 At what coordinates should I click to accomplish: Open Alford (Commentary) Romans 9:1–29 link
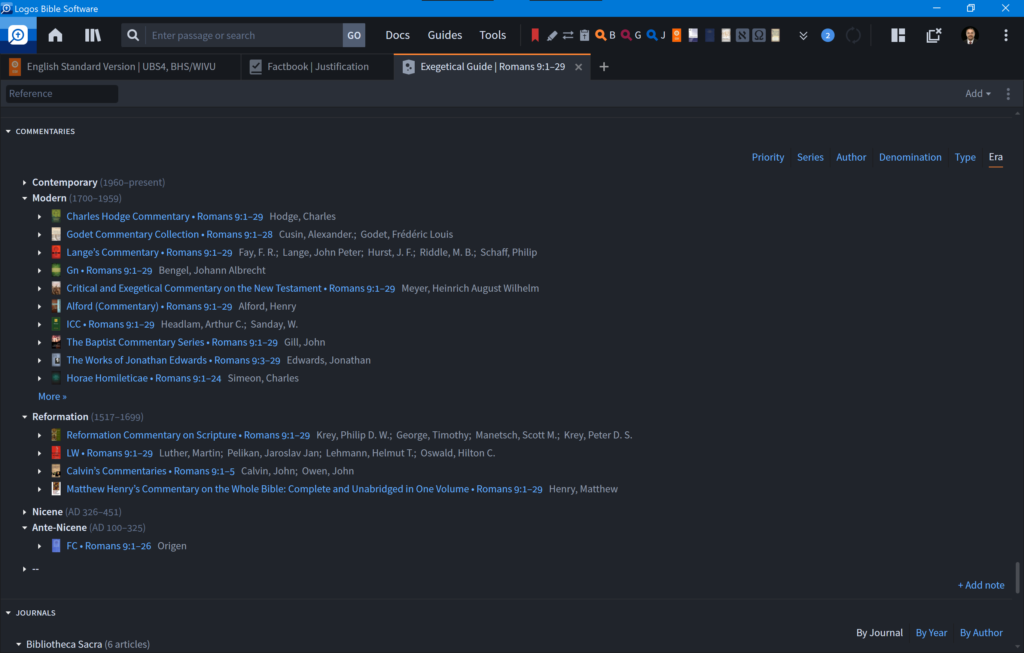click(x=149, y=306)
